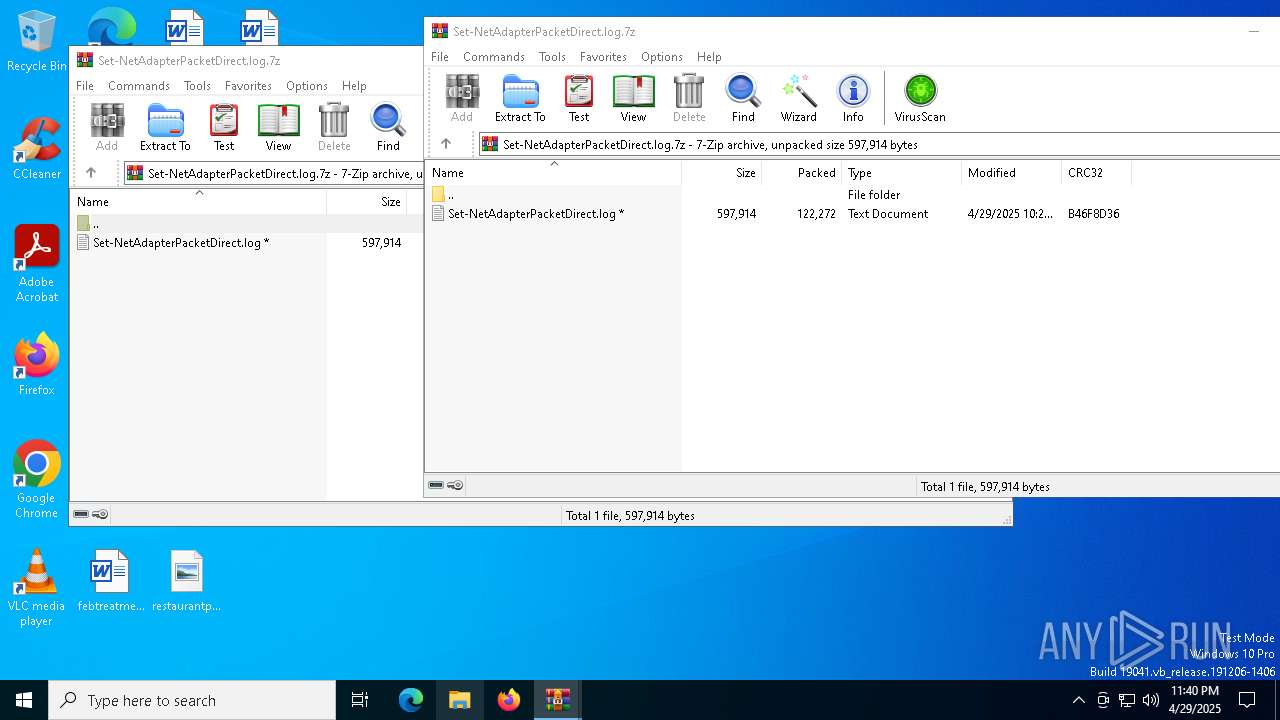Sort by the Packed column header
The height and width of the screenshot is (720, 1280).
pos(801,173)
